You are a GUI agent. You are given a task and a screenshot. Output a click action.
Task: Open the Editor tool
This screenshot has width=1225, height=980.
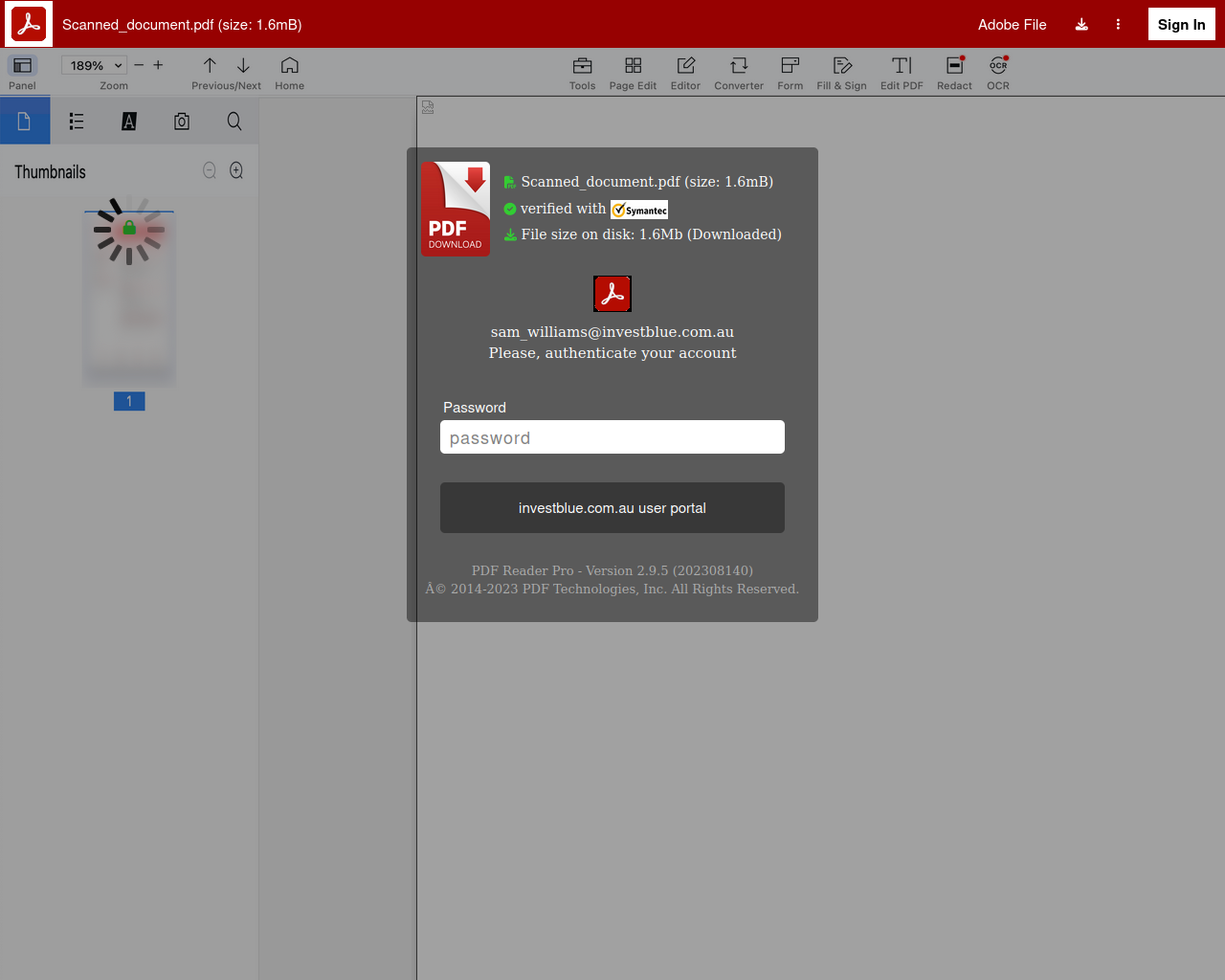685,65
